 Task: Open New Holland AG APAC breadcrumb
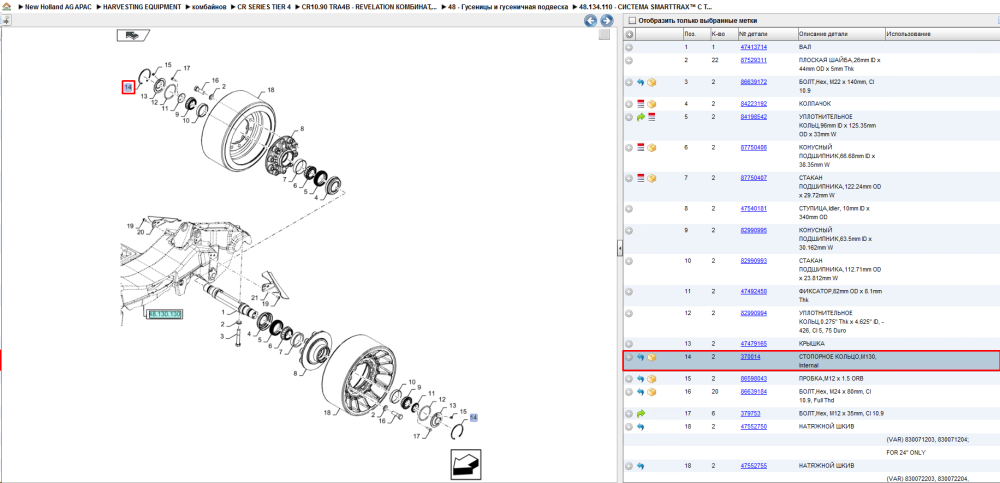[58, 6]
